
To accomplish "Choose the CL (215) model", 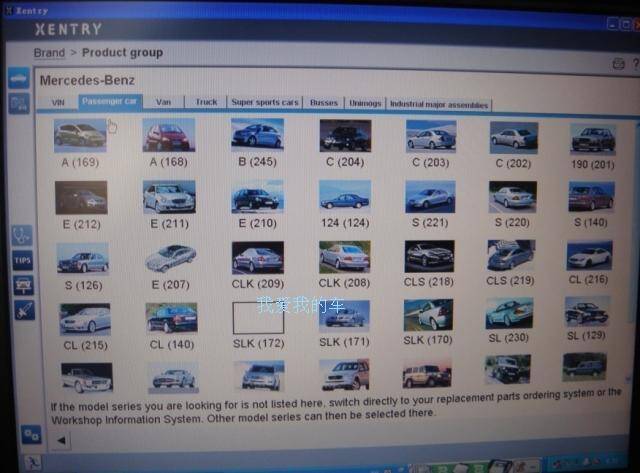I will [x=85, y=320].
